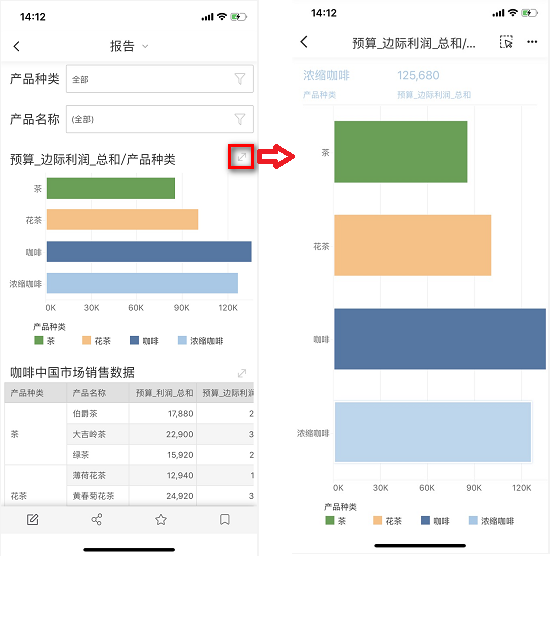Click the 绿茶 table cell
The image size is (550, 639).
(x=98, y=455)
